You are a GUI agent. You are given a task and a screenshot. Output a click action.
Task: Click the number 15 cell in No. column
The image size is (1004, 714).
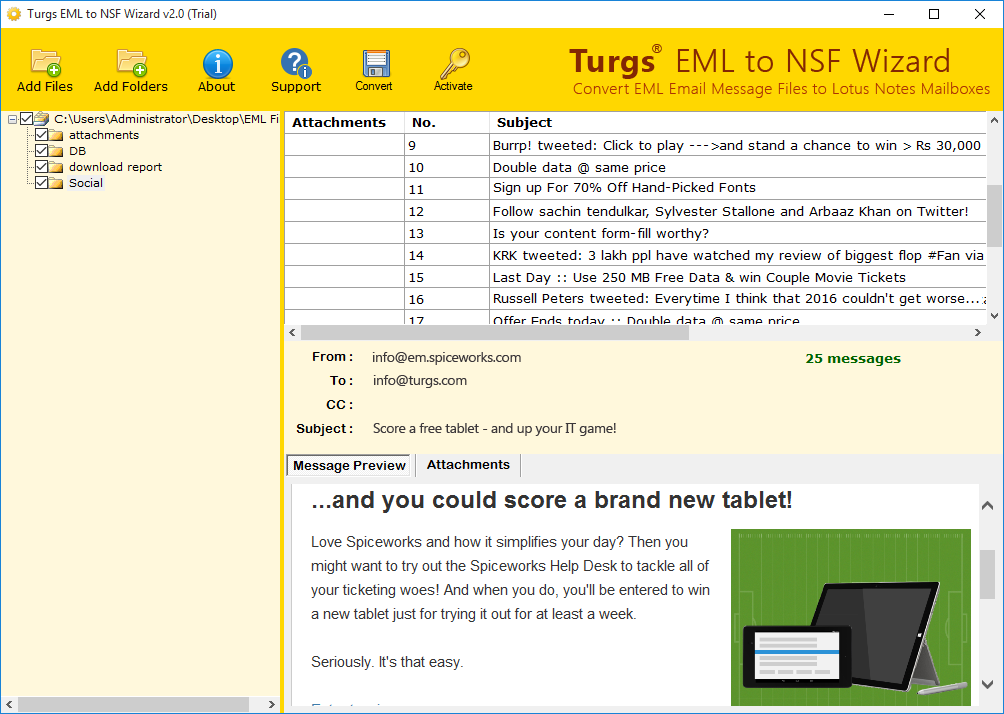pos(447,277)
